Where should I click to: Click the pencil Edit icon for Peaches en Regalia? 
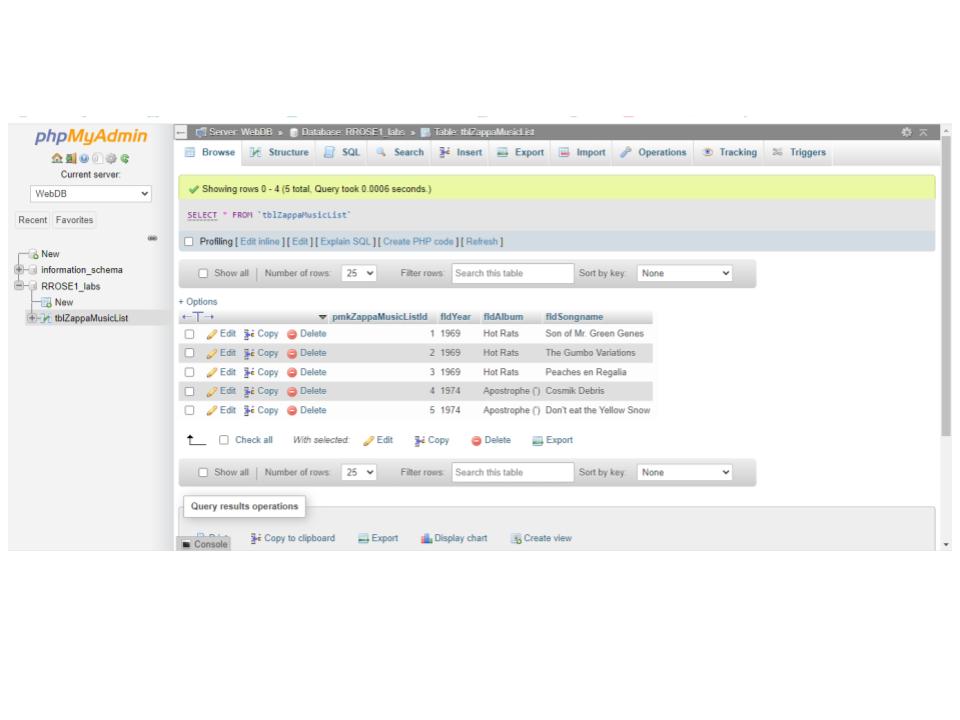click(212, 371)
